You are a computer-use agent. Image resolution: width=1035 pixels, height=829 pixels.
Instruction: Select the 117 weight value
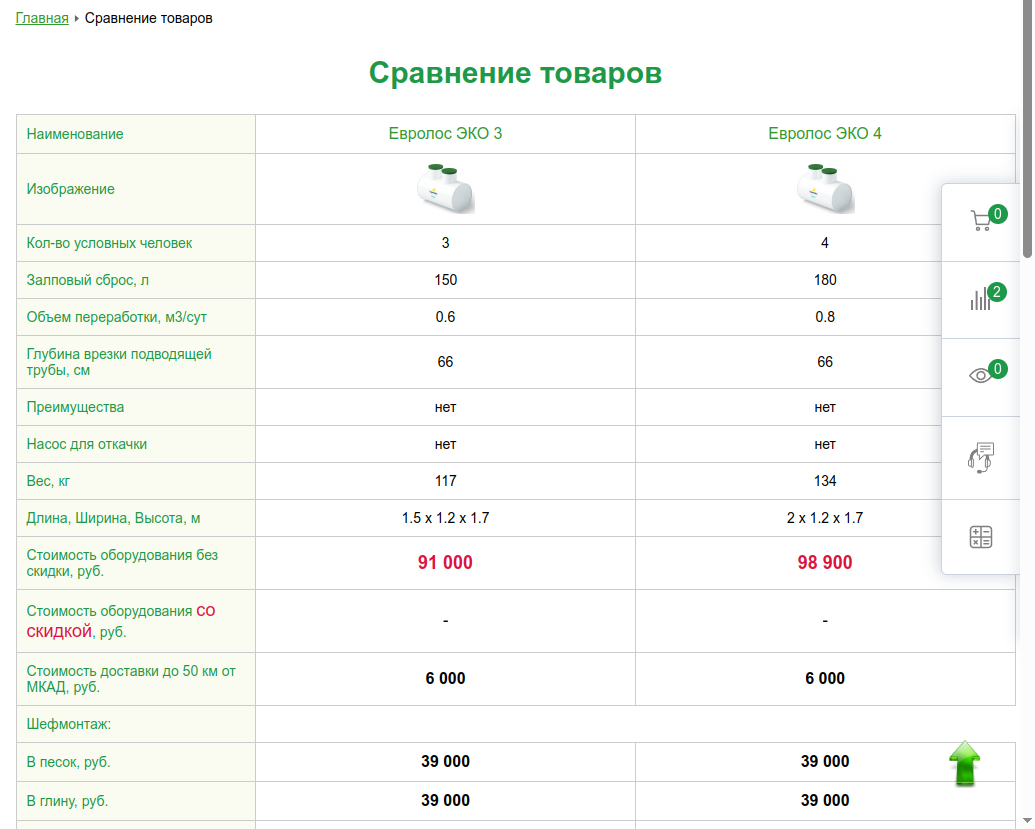(x=446, y=481)
